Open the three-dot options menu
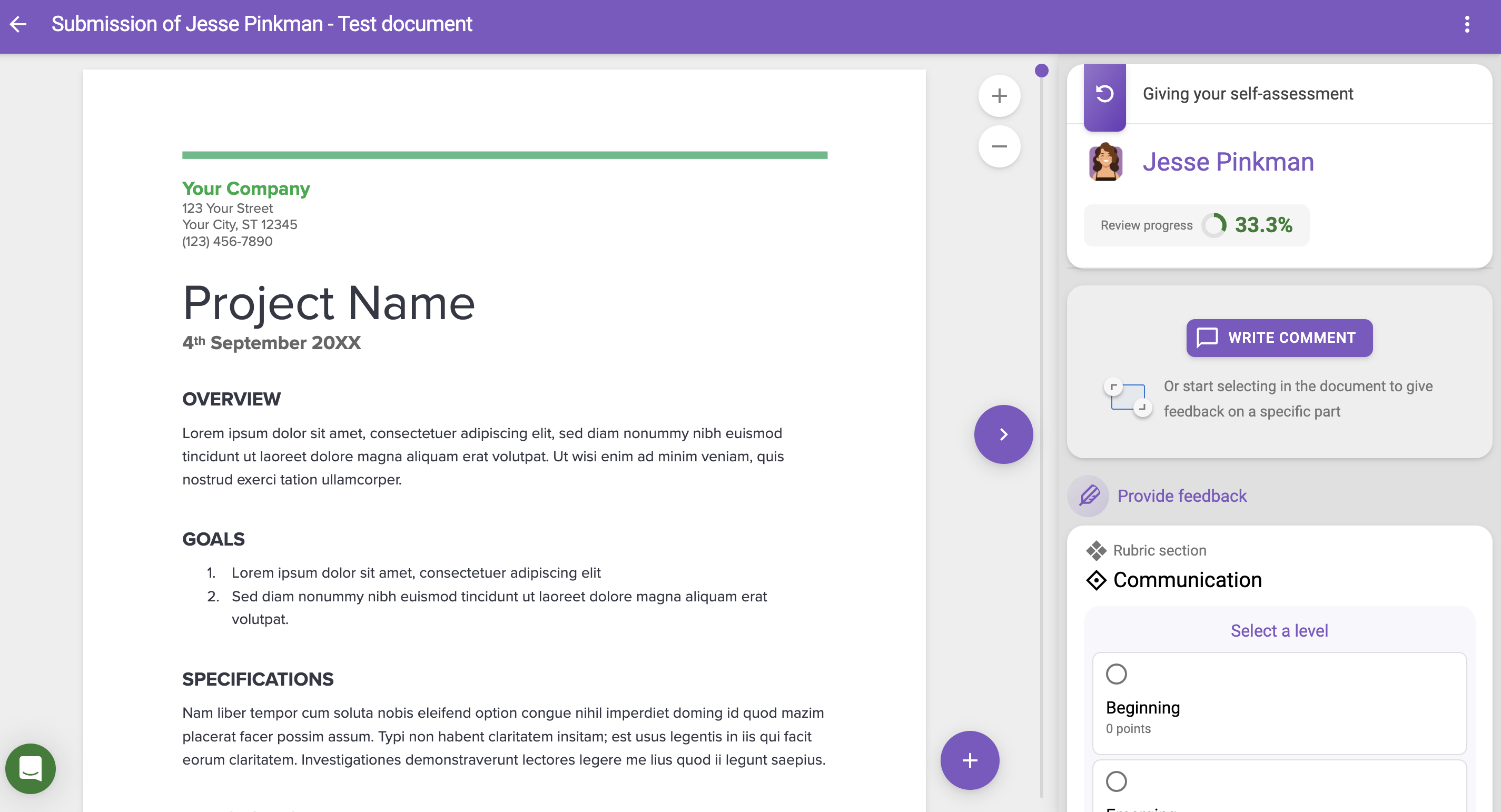 pyautogui.click(x=1467, y=24)
